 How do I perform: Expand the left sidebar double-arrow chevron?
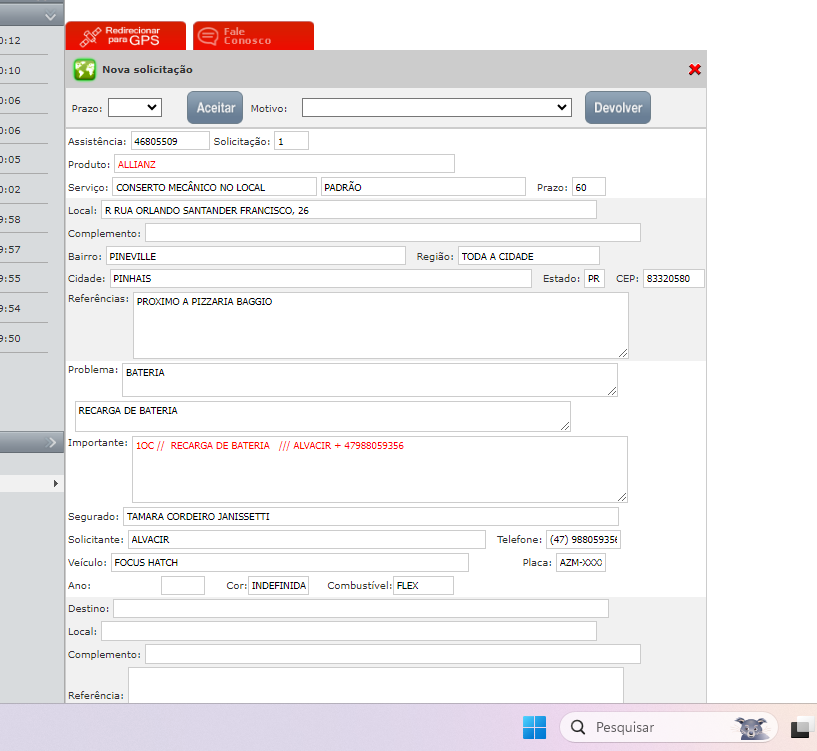tap(50, 442)
